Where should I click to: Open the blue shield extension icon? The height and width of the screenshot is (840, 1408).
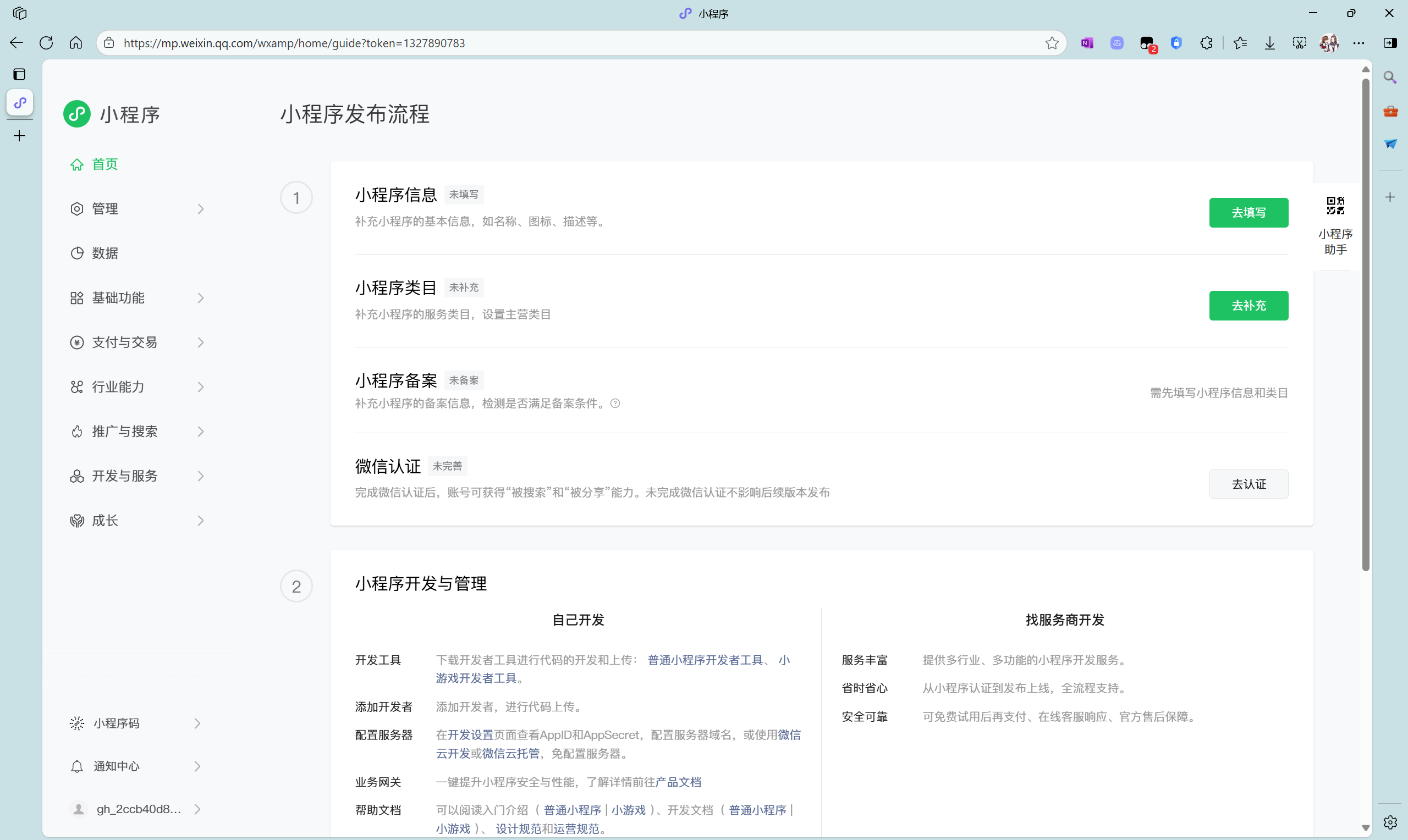[x=1176, y=43]
